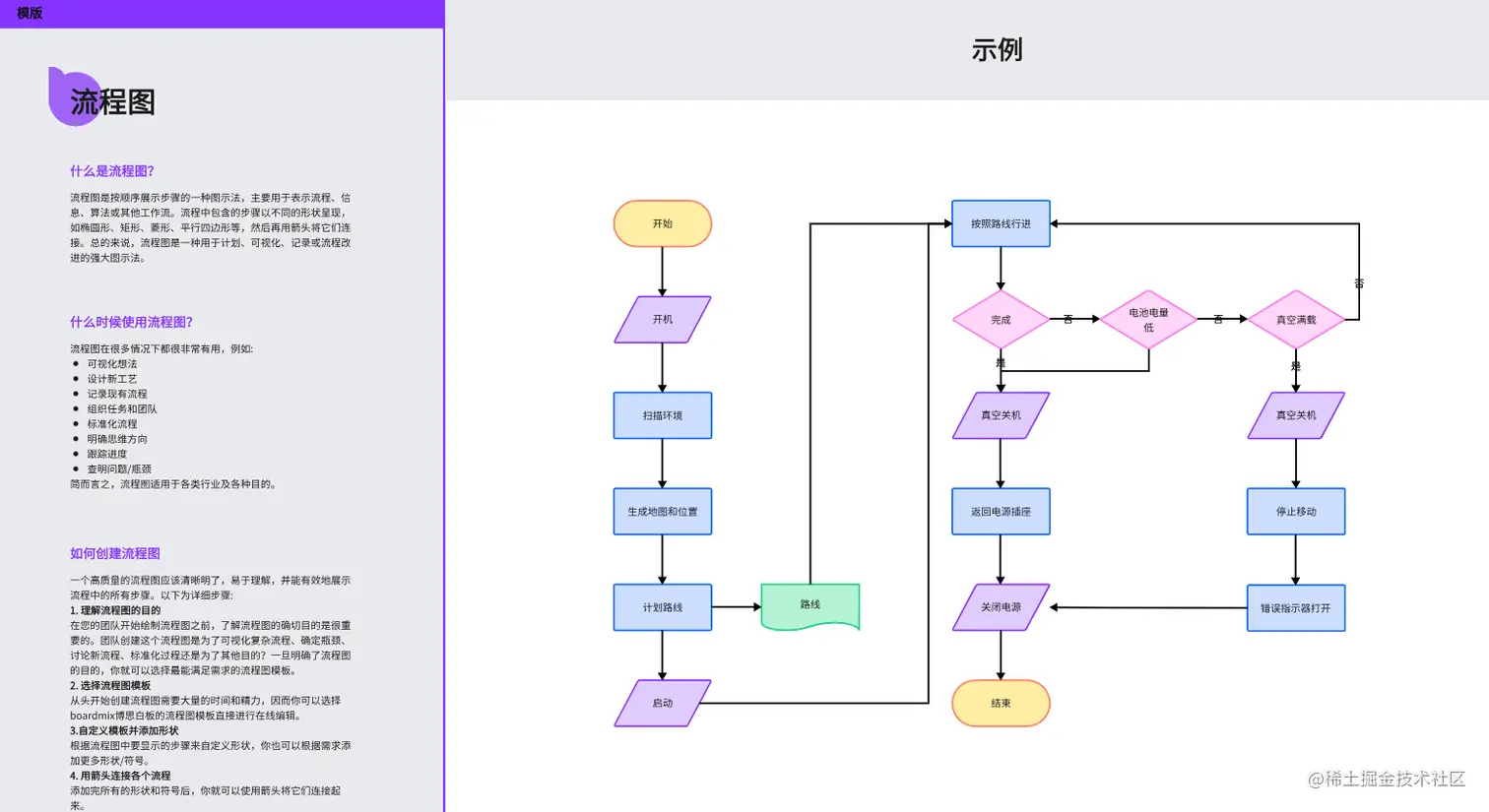Select the 扫描环境 process box
Image resolution: width=1489 pixels, height=812 pixels.
[662, 415]
